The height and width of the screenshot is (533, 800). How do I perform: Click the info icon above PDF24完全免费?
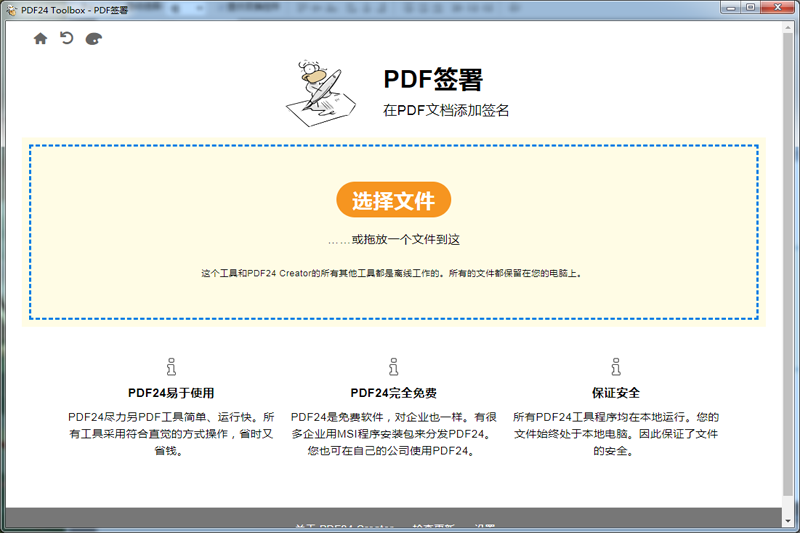pyautogui.click(x=393, y=367)
